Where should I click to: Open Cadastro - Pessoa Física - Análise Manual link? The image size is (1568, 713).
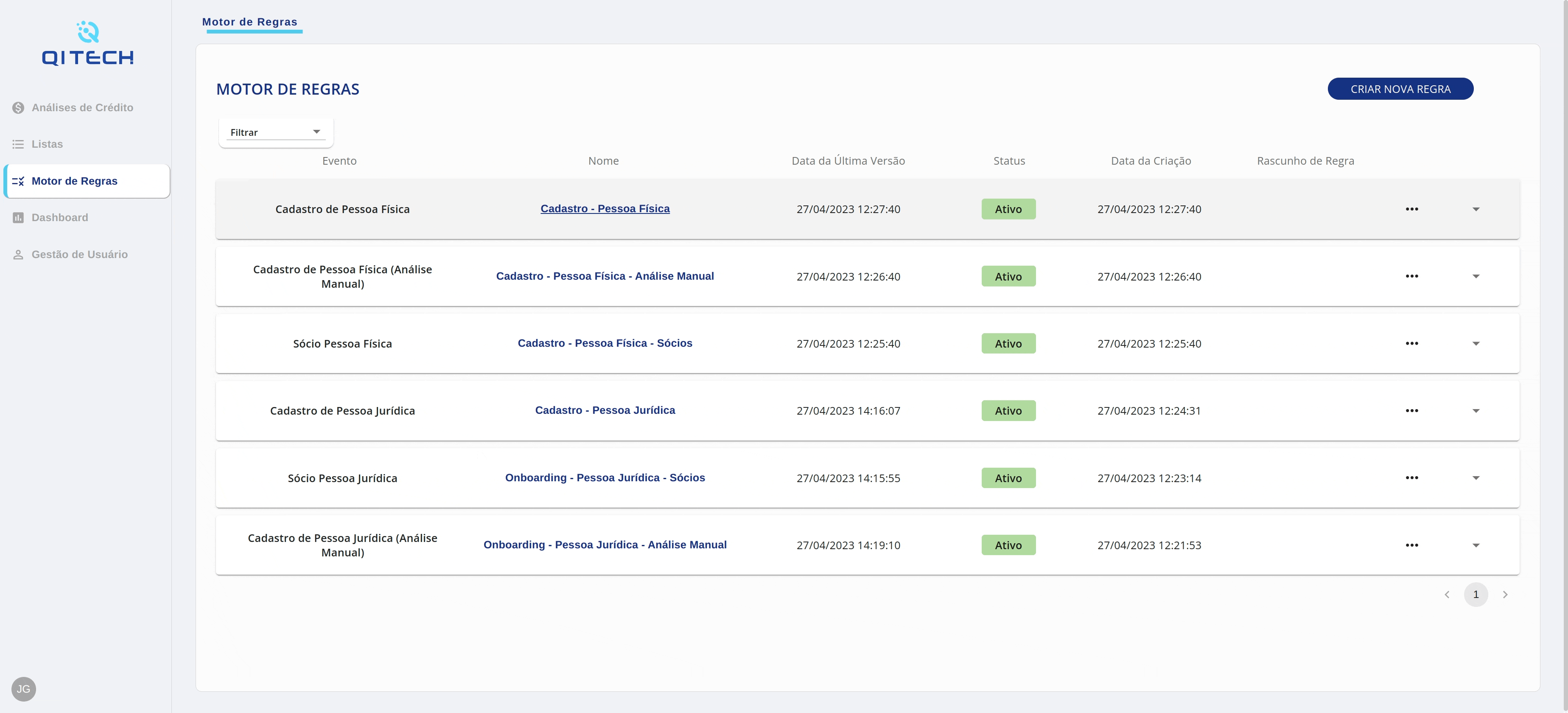point(605,276)
